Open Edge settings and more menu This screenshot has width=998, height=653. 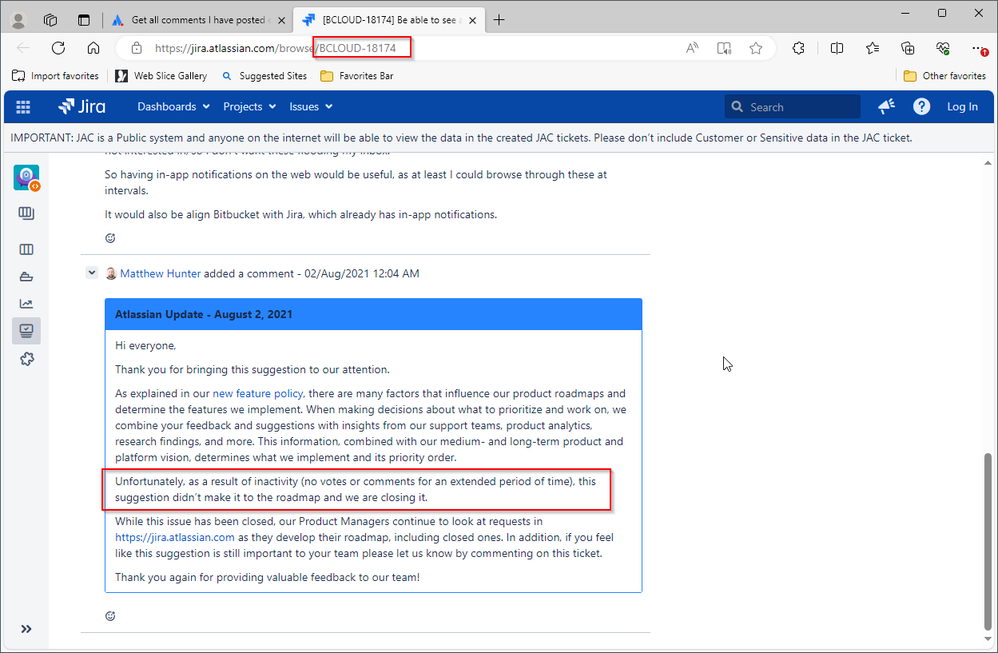click(980, 48)
